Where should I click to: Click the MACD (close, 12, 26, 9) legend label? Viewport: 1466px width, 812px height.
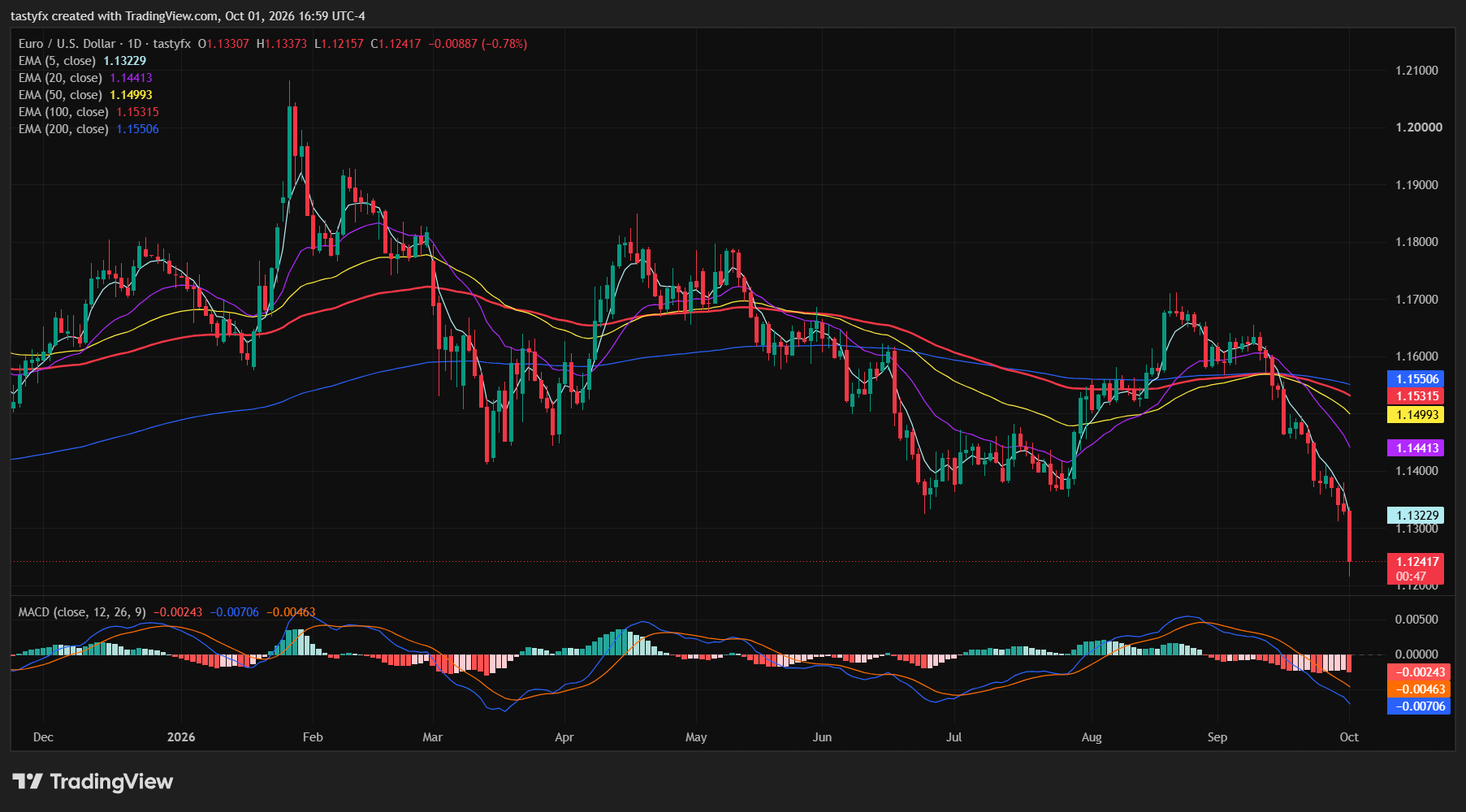click(82, 612)
